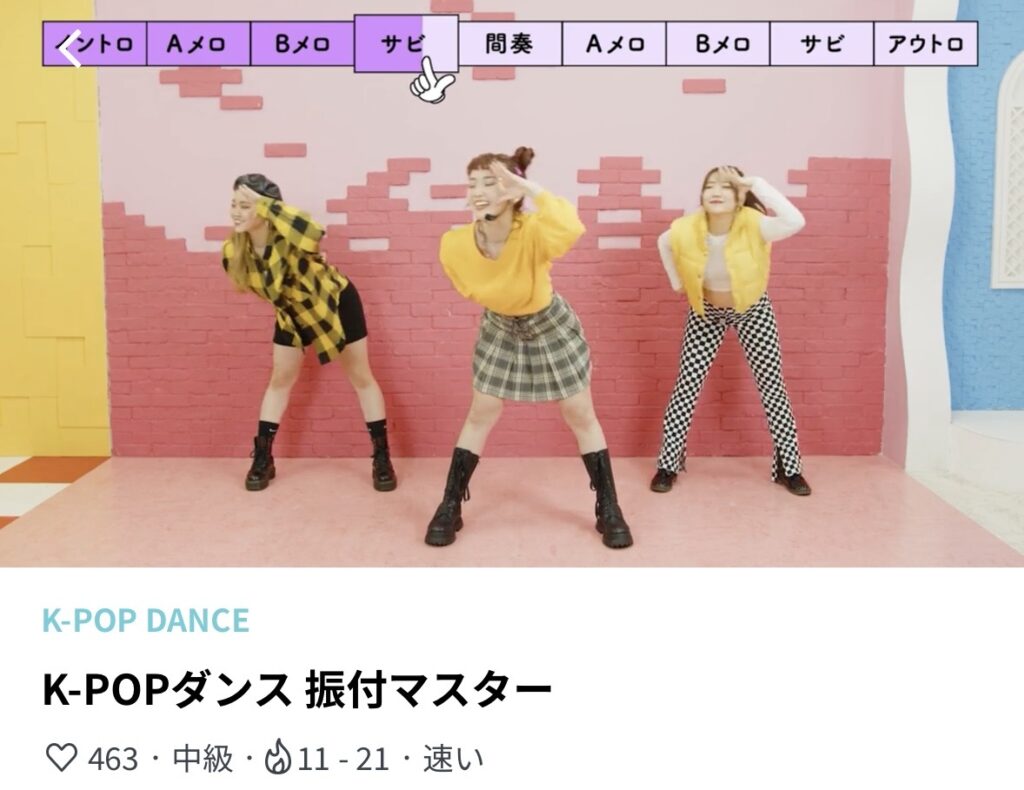Image resolution: width=1024 pixels, height=790 pixels.
Task: Click the 速い tempo label
Action: tap(453, 758)
